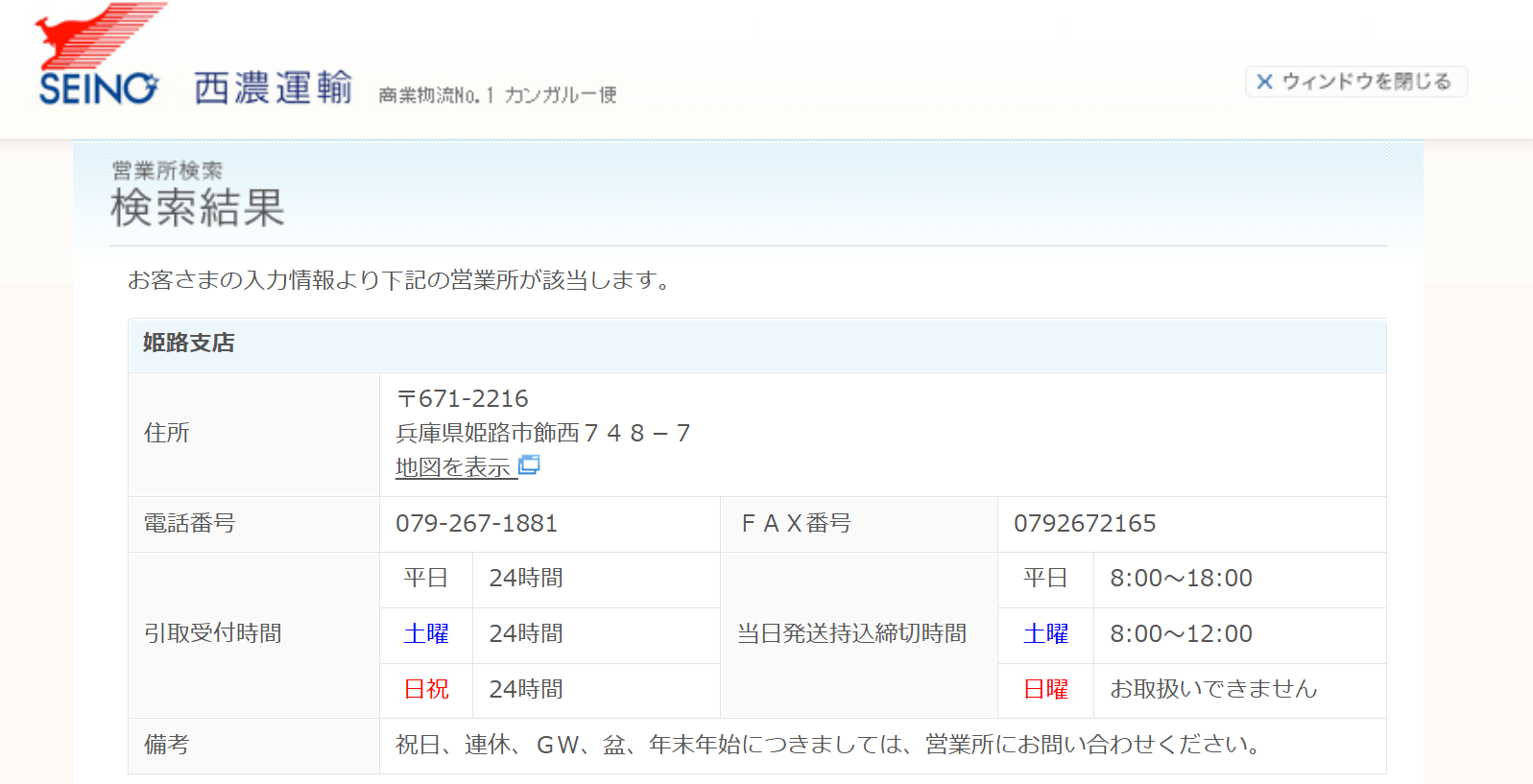Select the postal code 〒671-2216
This screenshot has width=1533, height=784.
pyautogui.click(x=462, y=398)
